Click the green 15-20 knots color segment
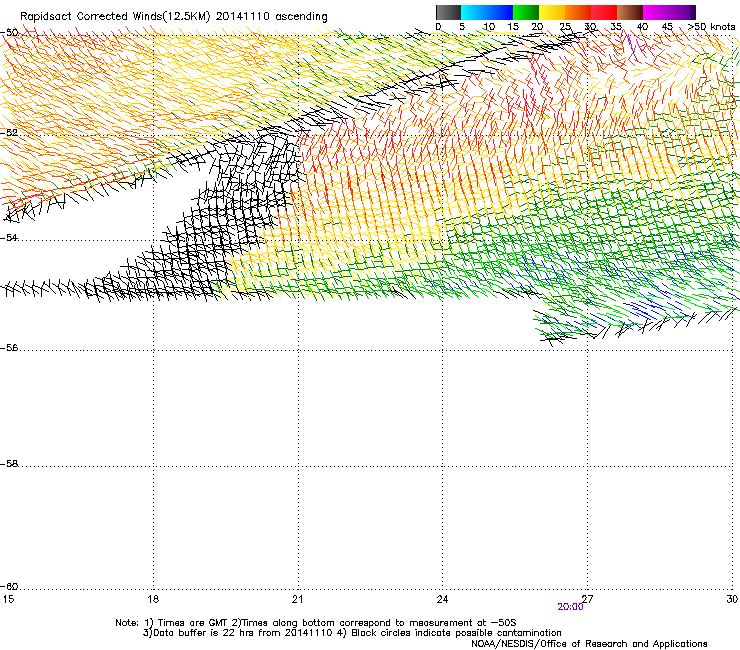The width and height of the screenshot is (740, 650). (x=526, y=12)
